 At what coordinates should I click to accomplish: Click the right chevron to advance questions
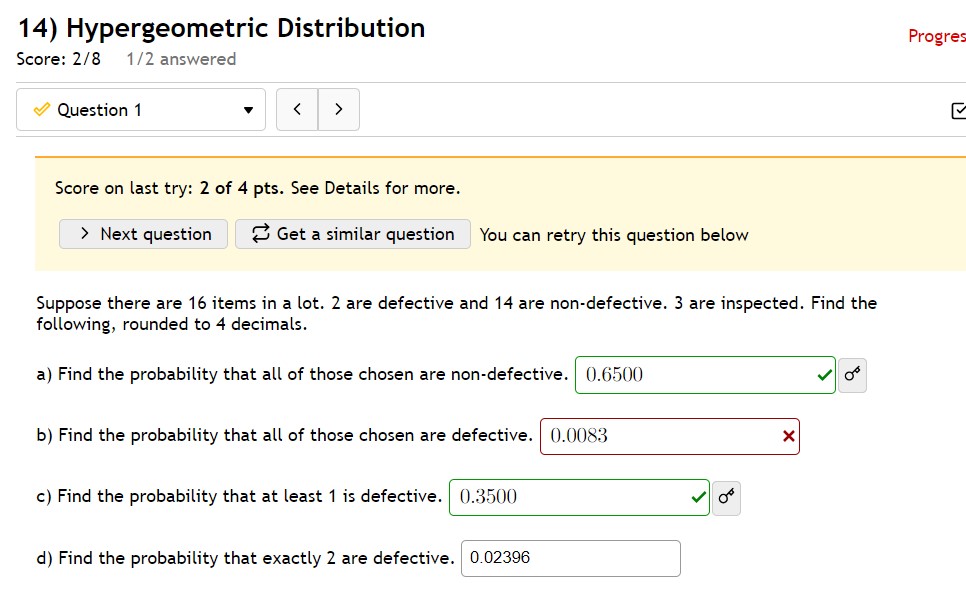(x=338, y=109)
